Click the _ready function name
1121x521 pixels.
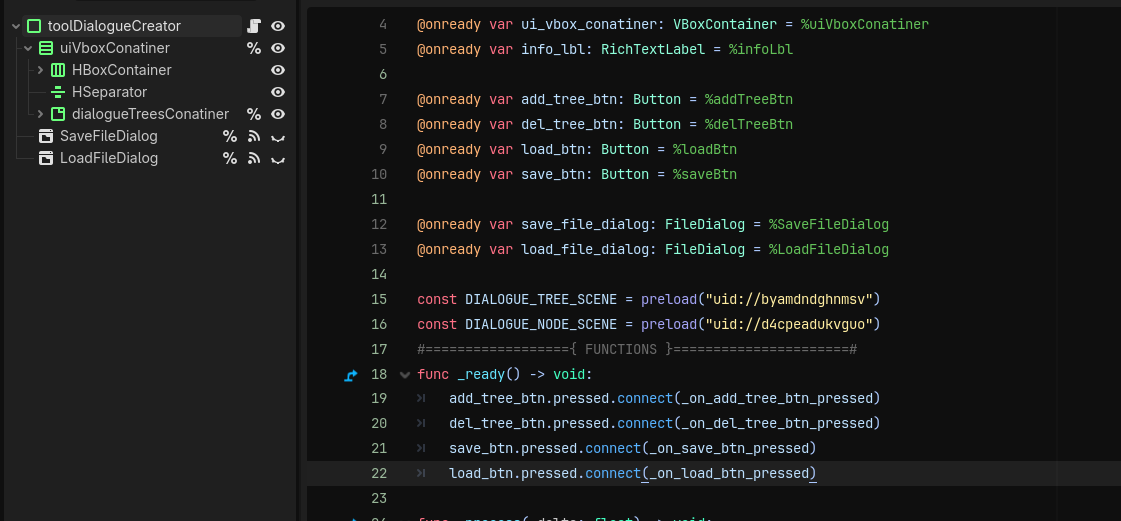pos(480,374)
